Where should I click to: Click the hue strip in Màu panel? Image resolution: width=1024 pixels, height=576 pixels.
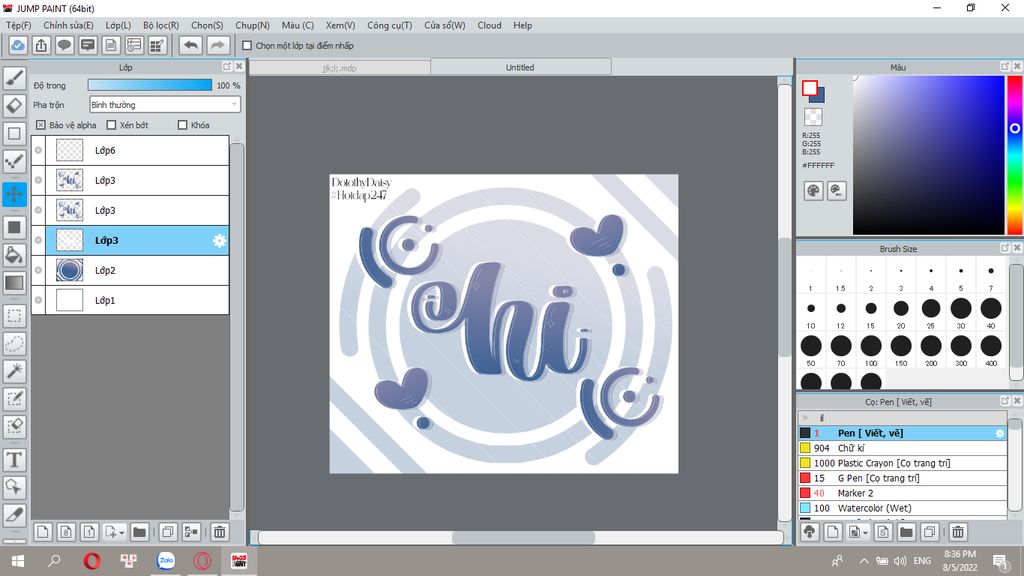[x=1015, y=155]
